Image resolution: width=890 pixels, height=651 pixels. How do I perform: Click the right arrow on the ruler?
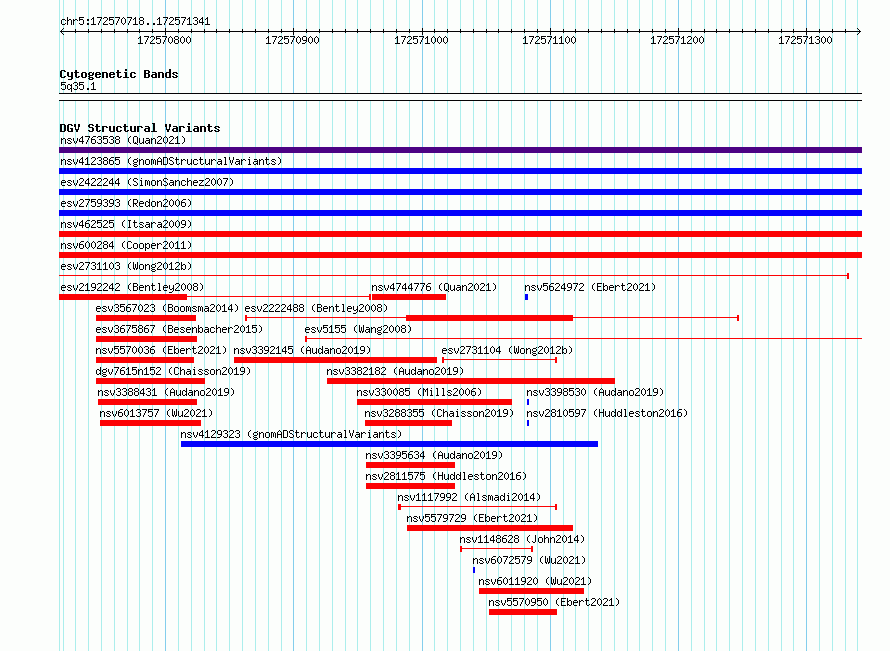coord(858,31)
